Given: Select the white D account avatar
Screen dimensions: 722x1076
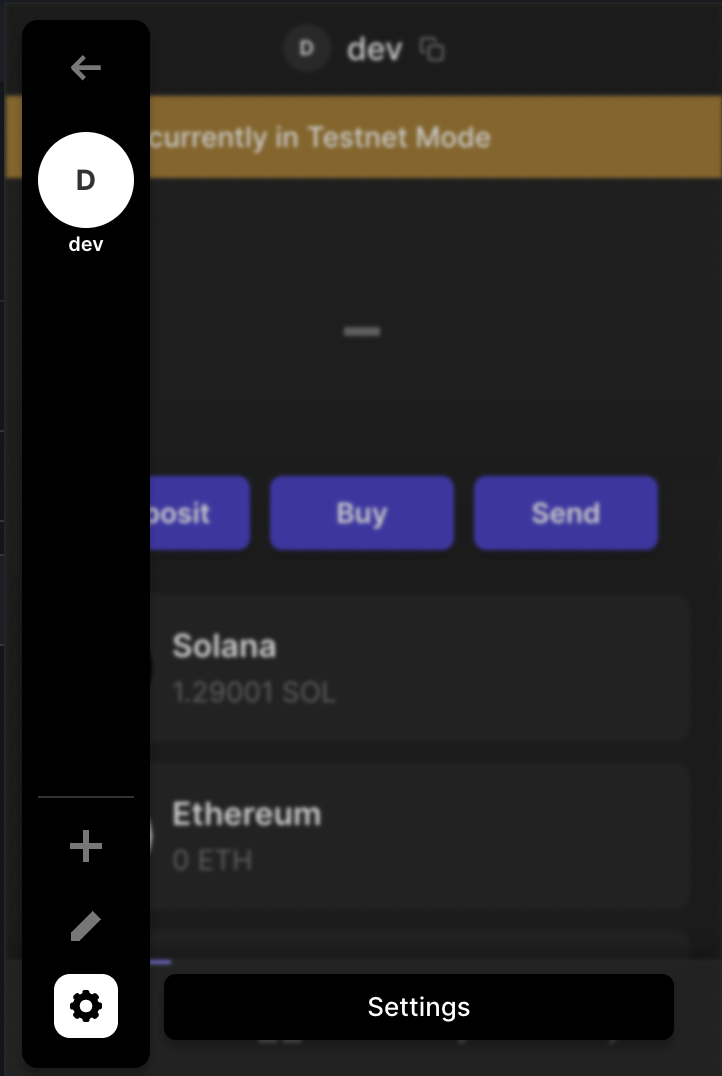Looking at the screenshot, I should [x=86, y=180].
